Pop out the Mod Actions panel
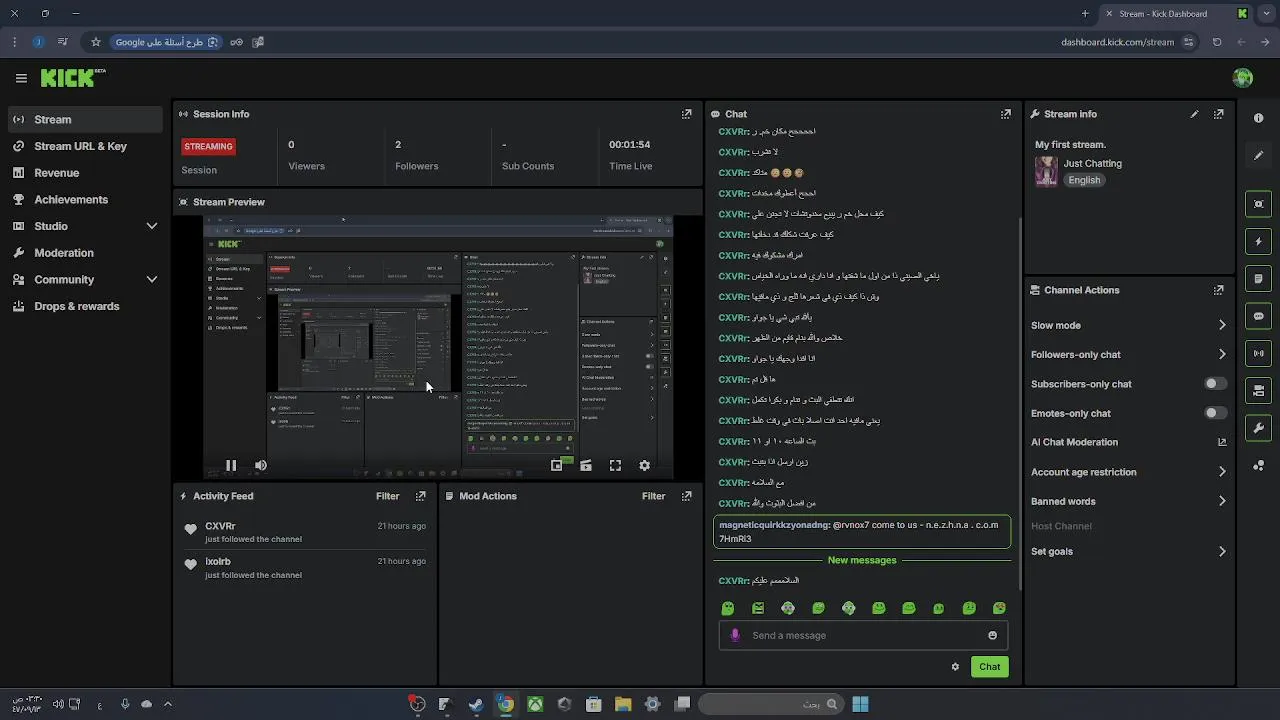The width and height of the screenshot is (1280, 720). click(x=686, y=496)
